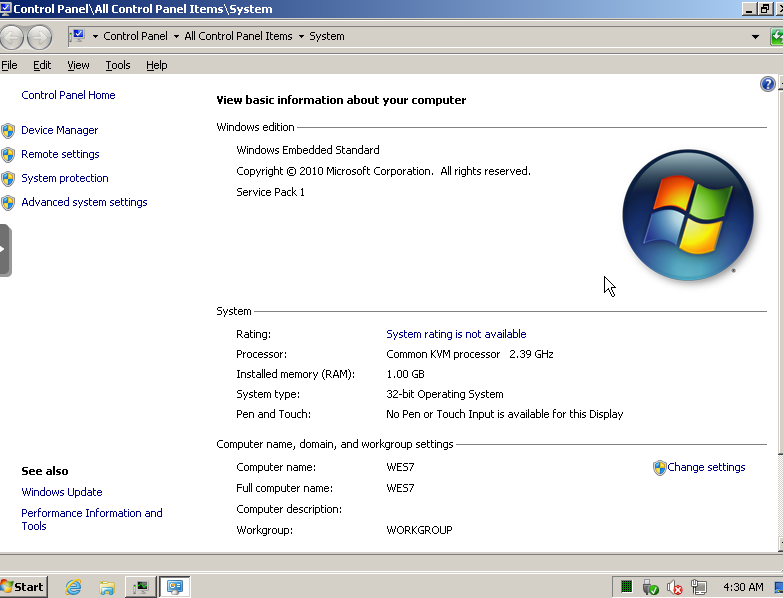Click the shield icon beside Device Manager

click(8, 131)
